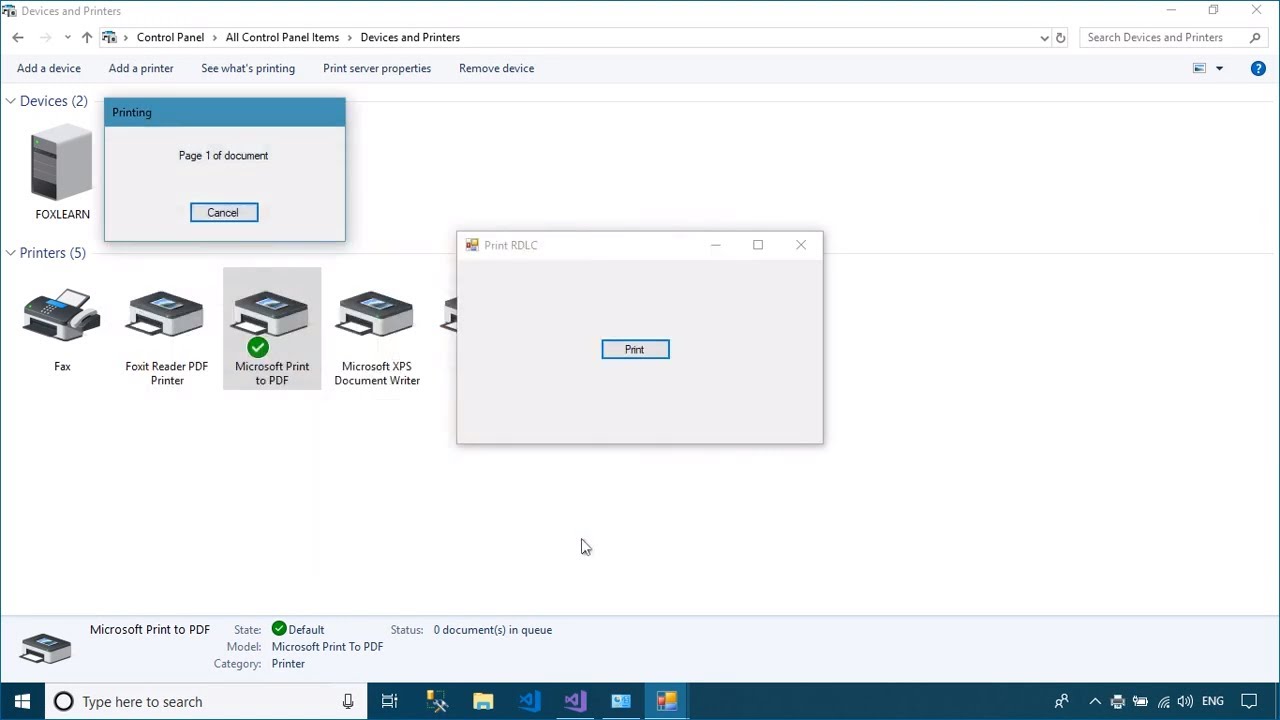Image resolution: width=1280 pixels, height=720 pixels.
Task: Select Foxit Reader PDF Printer
Action: (167, 338)
